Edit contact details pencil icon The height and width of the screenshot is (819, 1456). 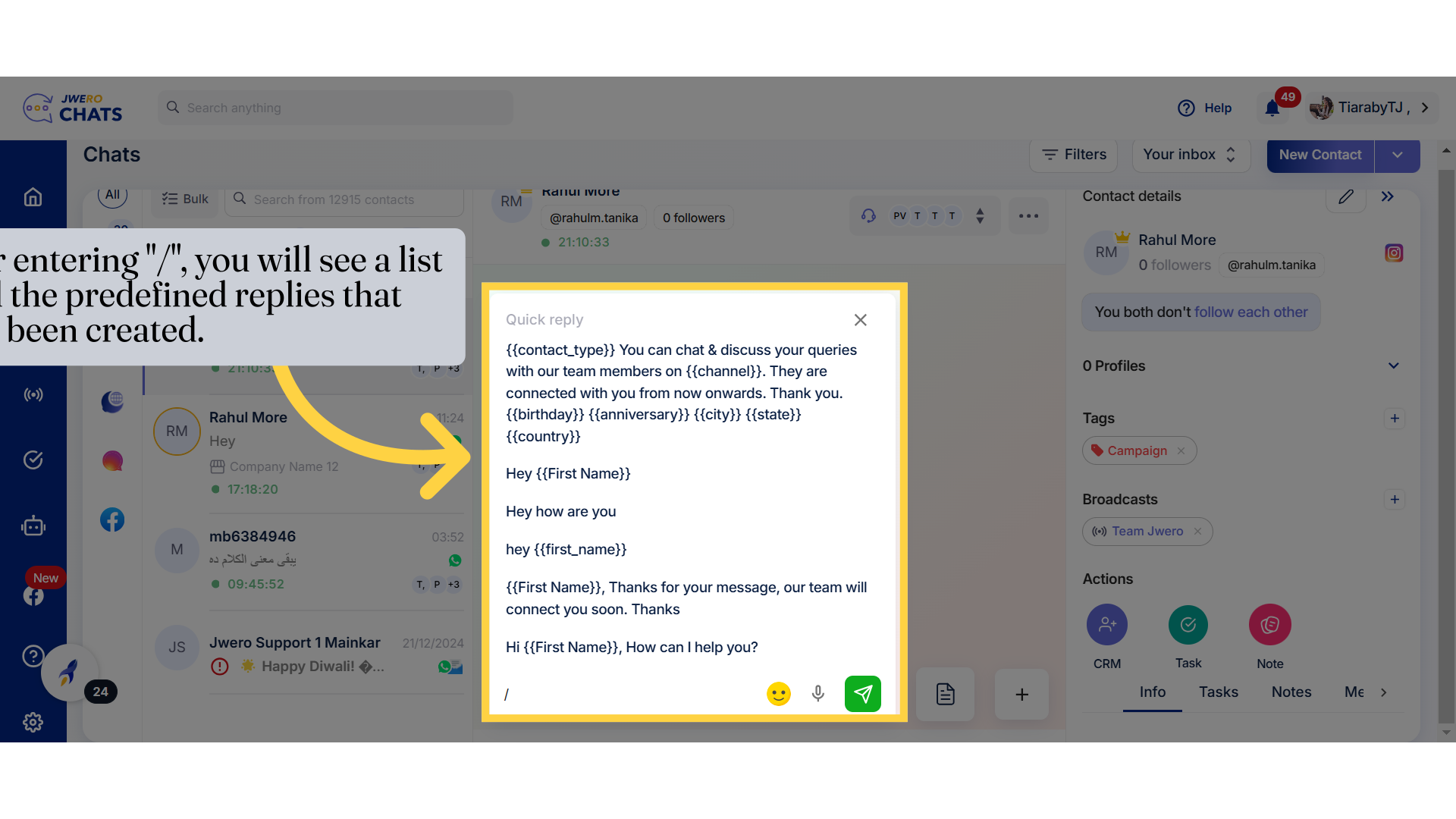[x=1345, y=197]
